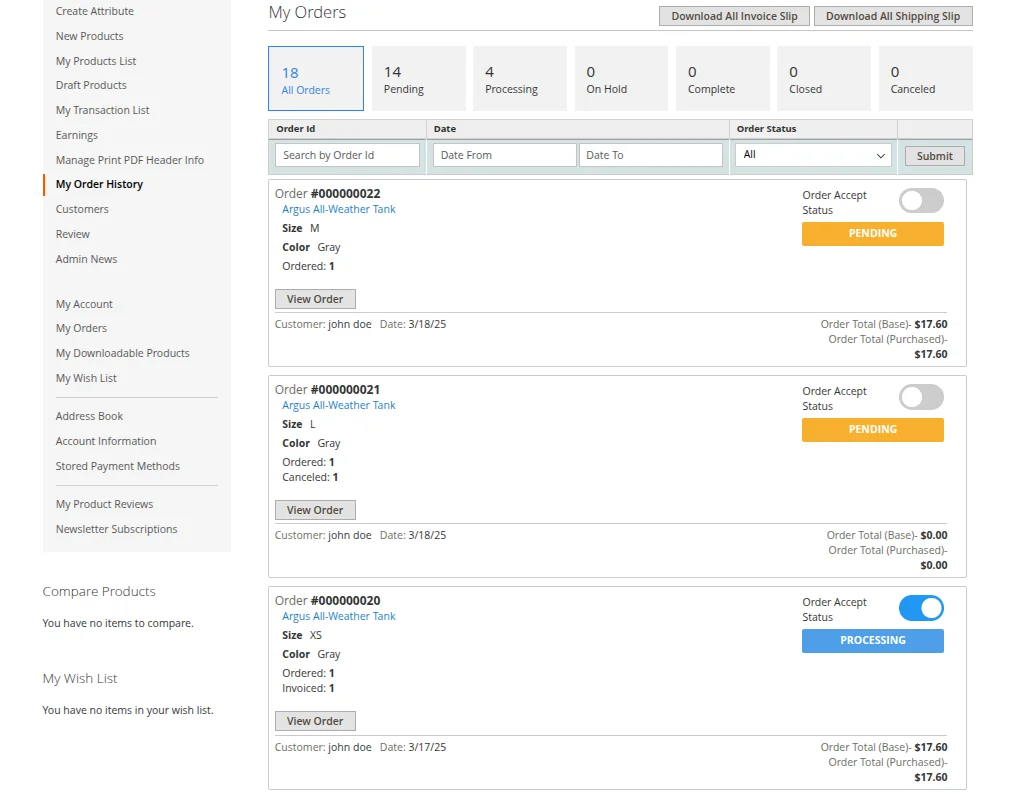Click the Date To field
Image resolution: width=1022 pixels, height=795 pixels.
point(651,155)
